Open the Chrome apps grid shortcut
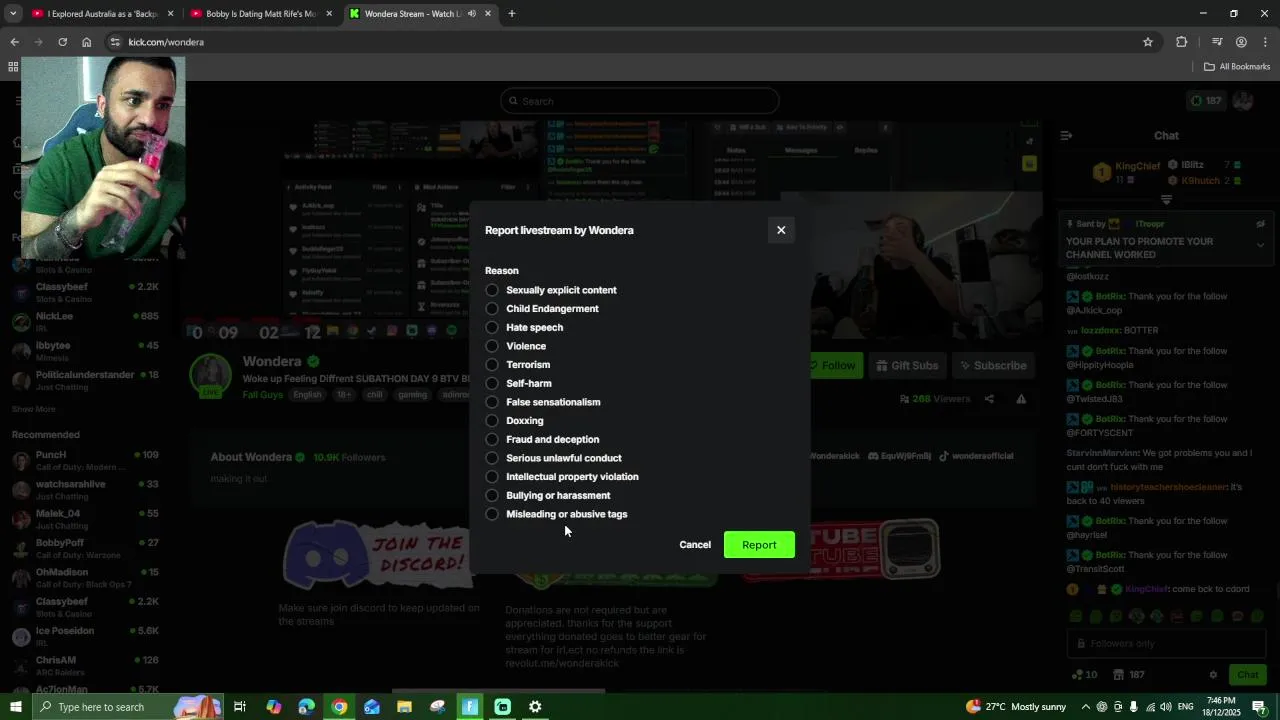1280x720 pixels. click(x=13, y=67)
